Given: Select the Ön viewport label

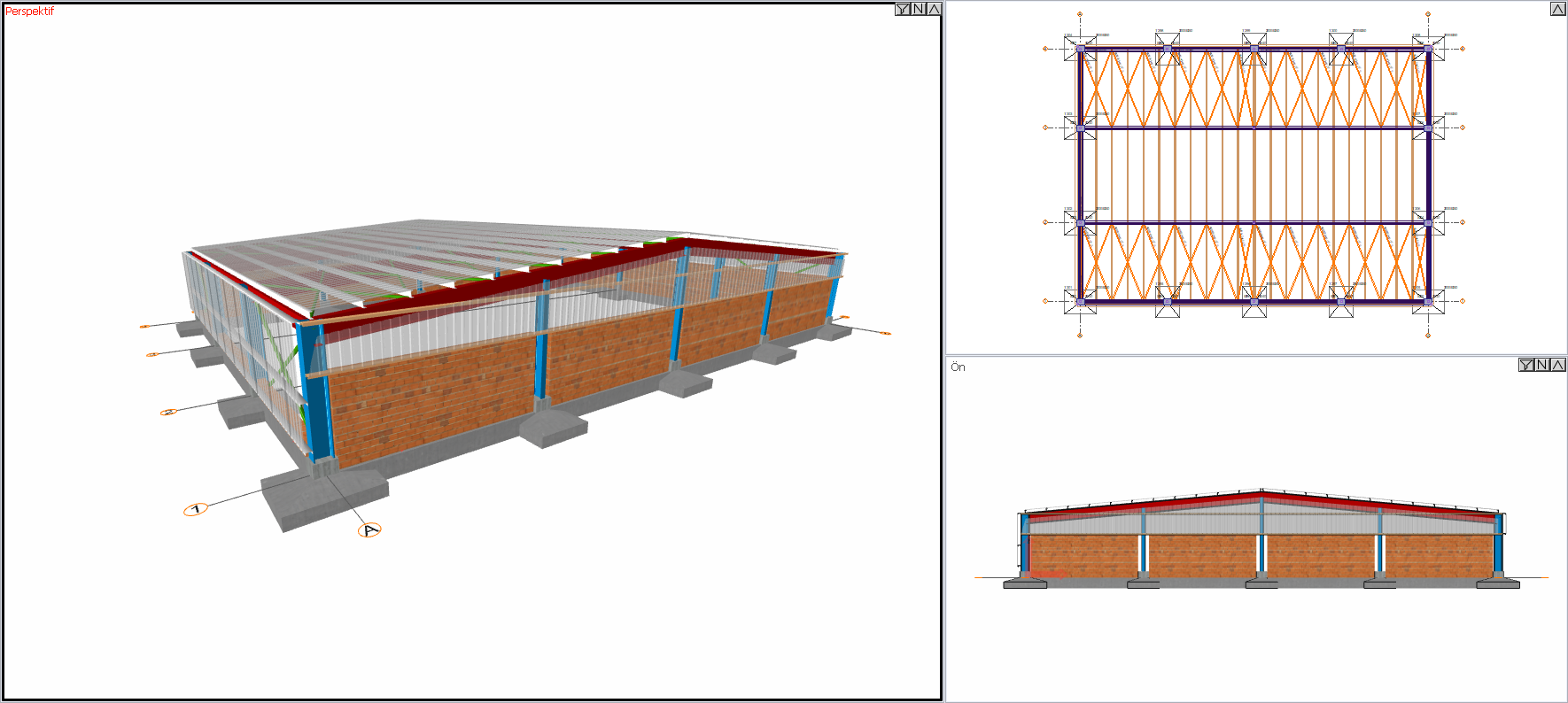Looking at the screenshot, I should pyautogui.click(x=958, y=367).
